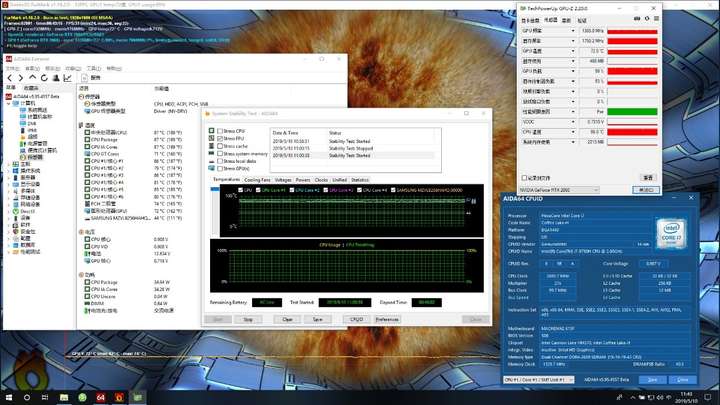Viewport: 720px width, 405px height.
Task: Click GPU-Z refresh icon
Action: pyautogui.click(x=647, y=19)
